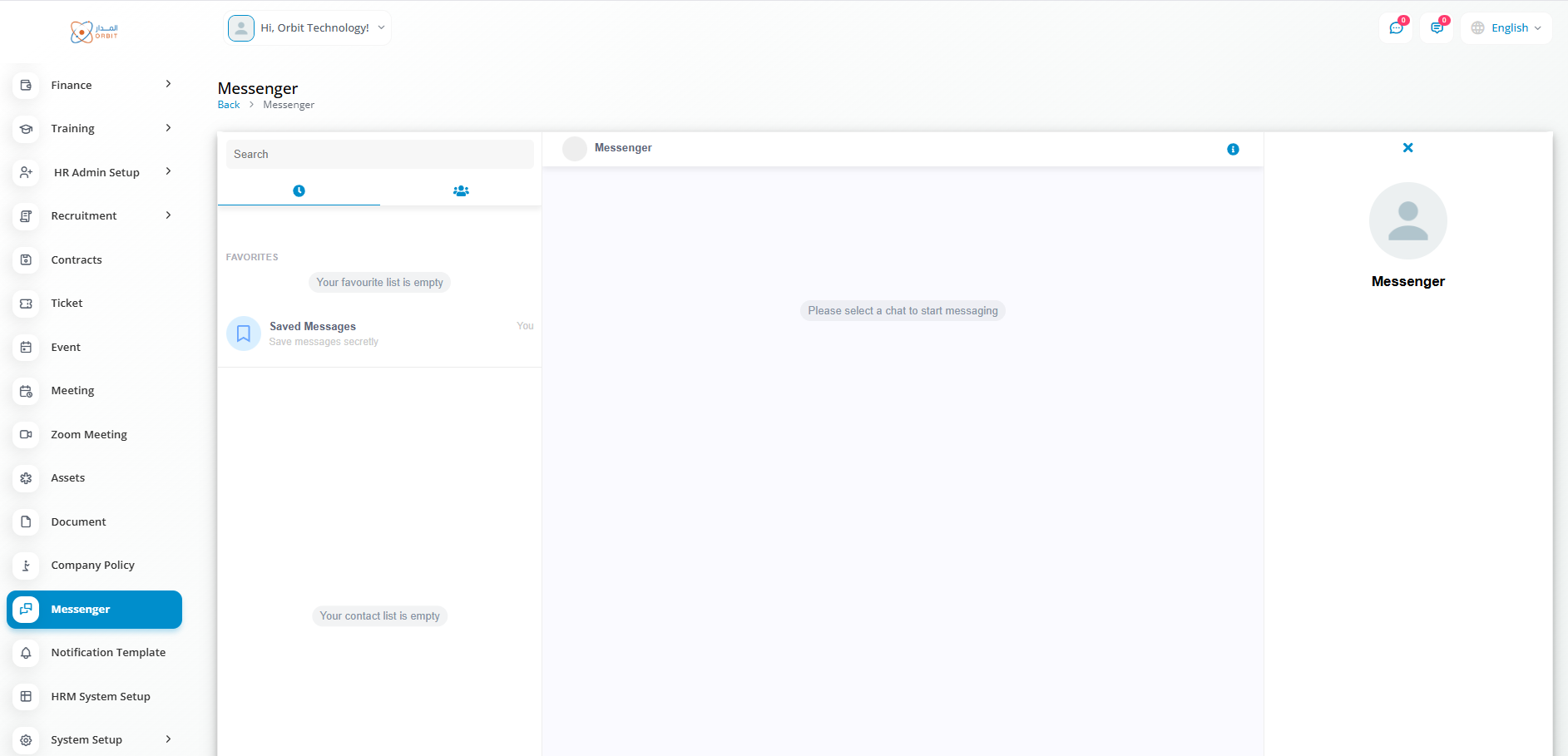Click the Orbit logo in the sidebar
Viewport: 1568px width, 756px height.
click(94, 32)
